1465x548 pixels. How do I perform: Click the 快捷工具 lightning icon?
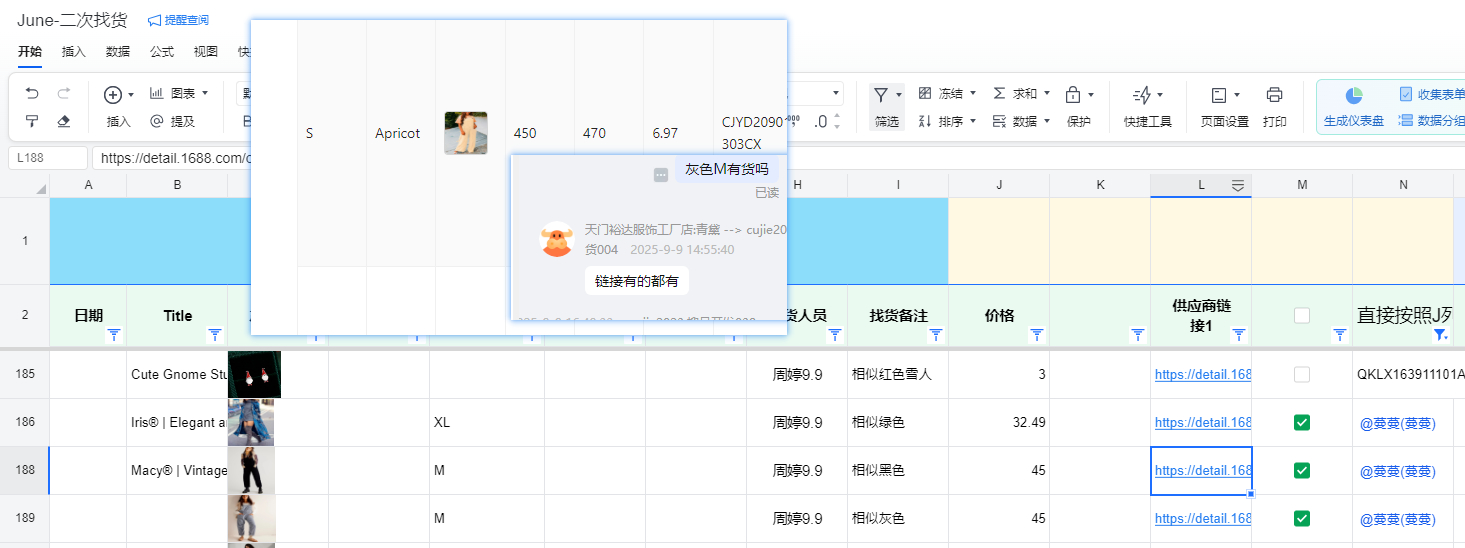[x=1141, y=95]
